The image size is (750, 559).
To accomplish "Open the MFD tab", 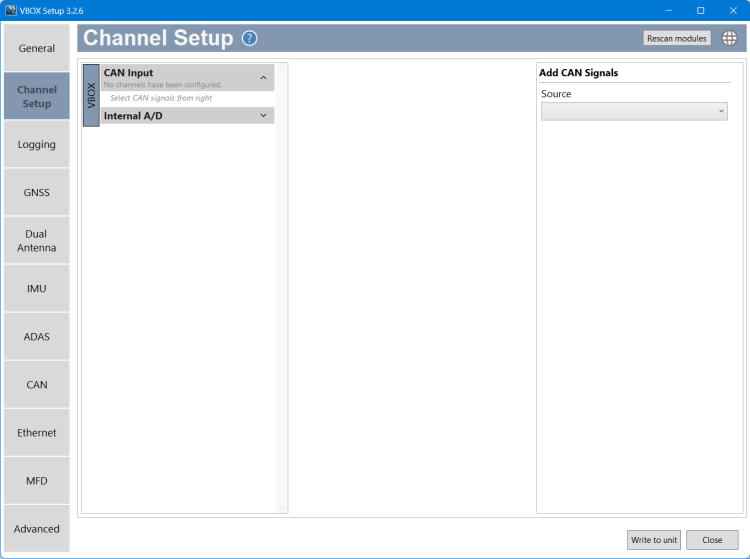I will point(37,481).
